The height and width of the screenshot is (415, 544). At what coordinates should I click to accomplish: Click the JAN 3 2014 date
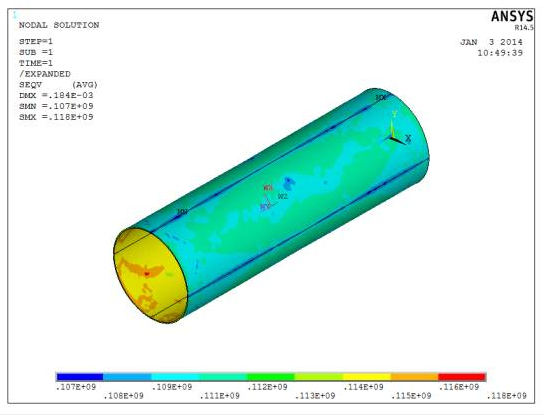click(491, 42)
